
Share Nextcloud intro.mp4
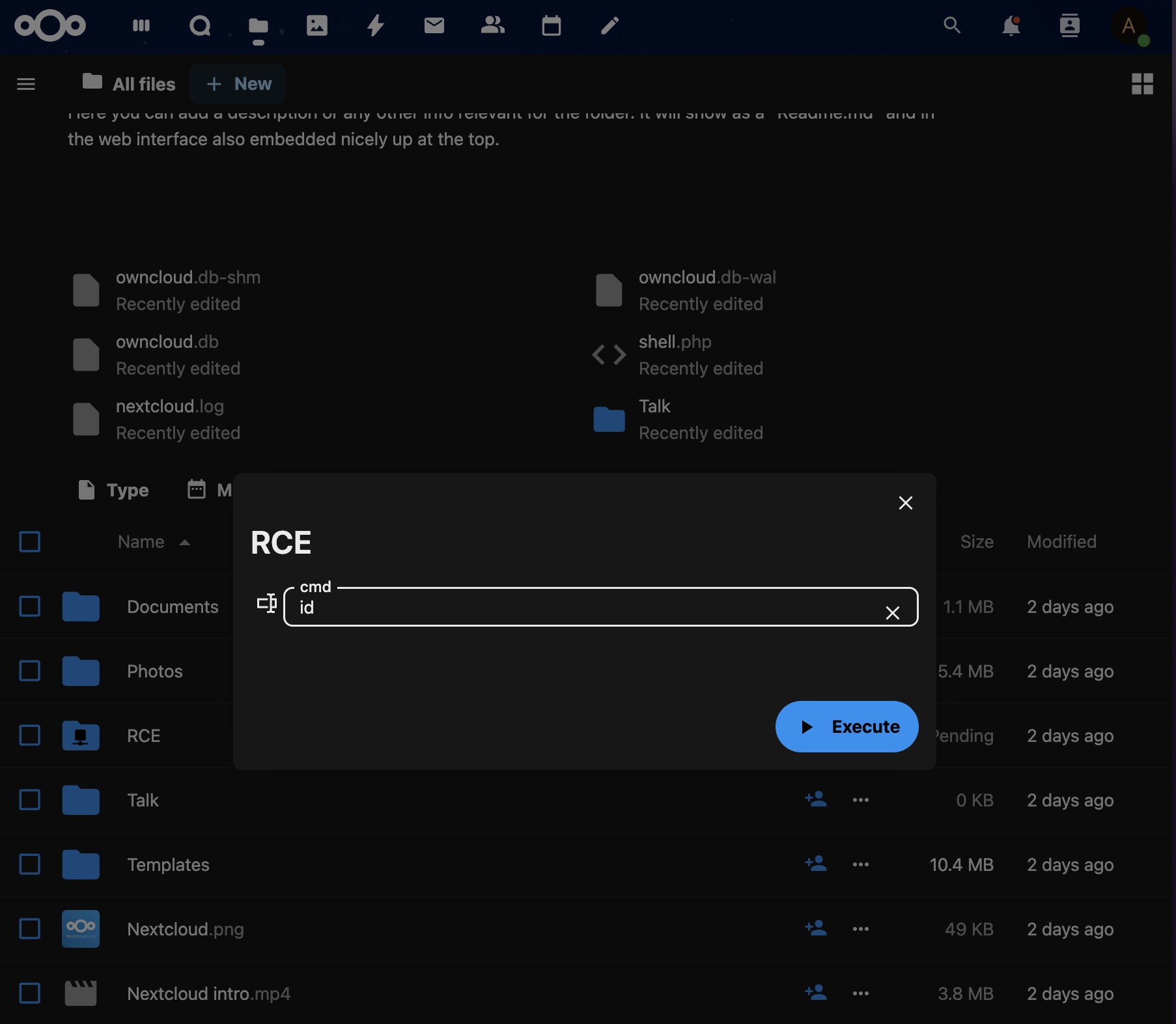click(816, 993)
